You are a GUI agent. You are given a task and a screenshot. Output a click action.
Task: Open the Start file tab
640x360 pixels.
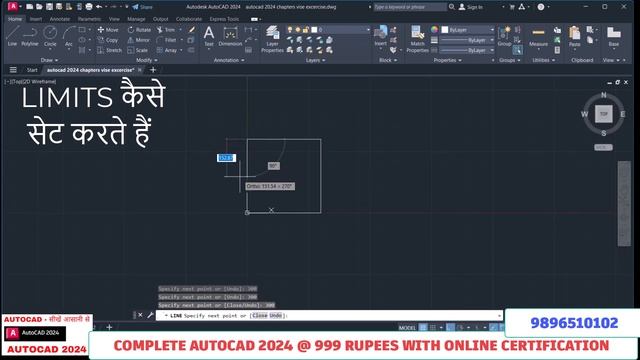(x=32, y=70)
